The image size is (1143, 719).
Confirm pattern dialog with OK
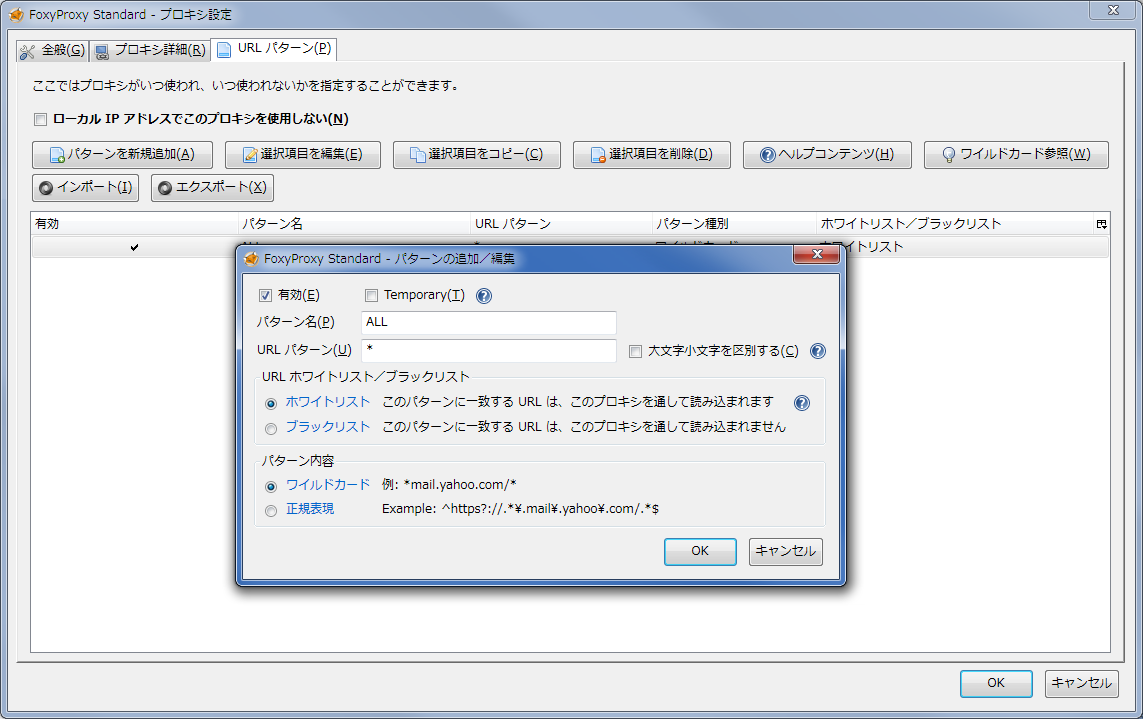(700, 551)
